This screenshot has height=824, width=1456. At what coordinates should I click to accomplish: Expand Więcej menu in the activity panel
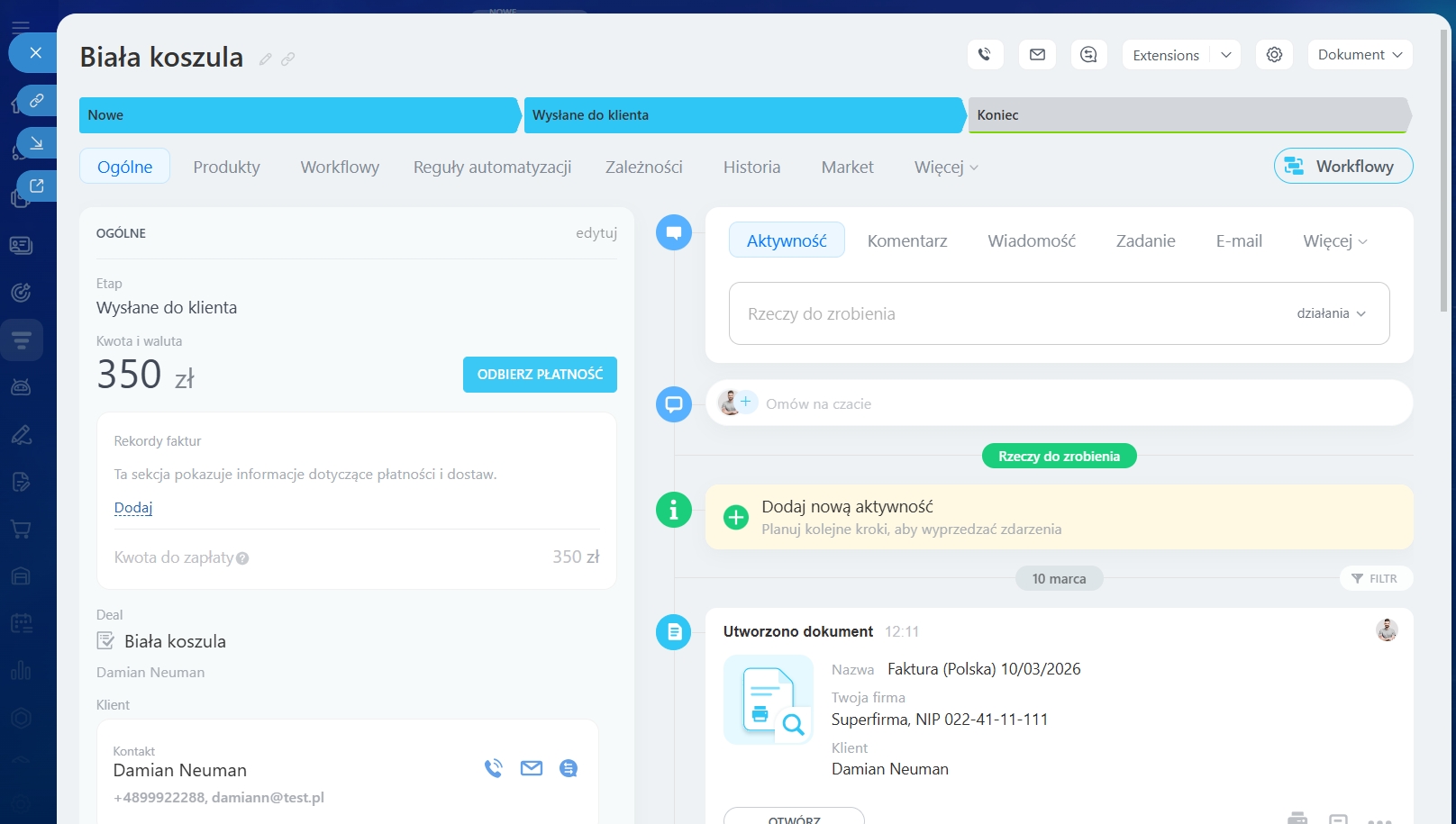[x=1334, y=241]
